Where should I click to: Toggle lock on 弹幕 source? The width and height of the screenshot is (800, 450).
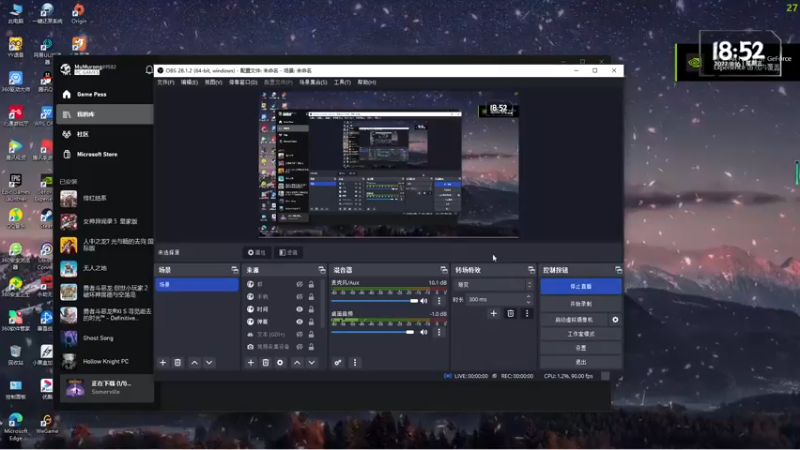(311, 322)
